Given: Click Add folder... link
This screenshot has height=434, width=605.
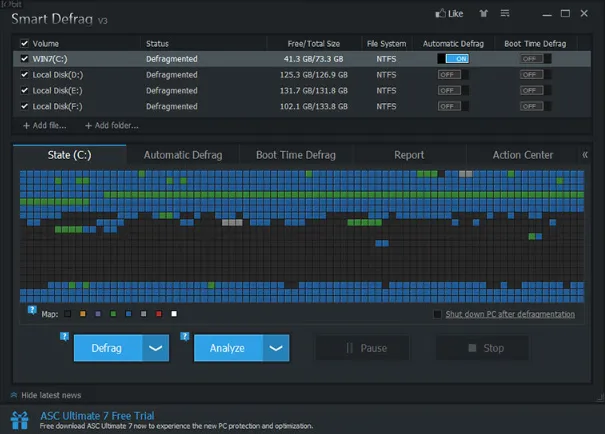Looking at the screenshot, I should tap(112, 125).
